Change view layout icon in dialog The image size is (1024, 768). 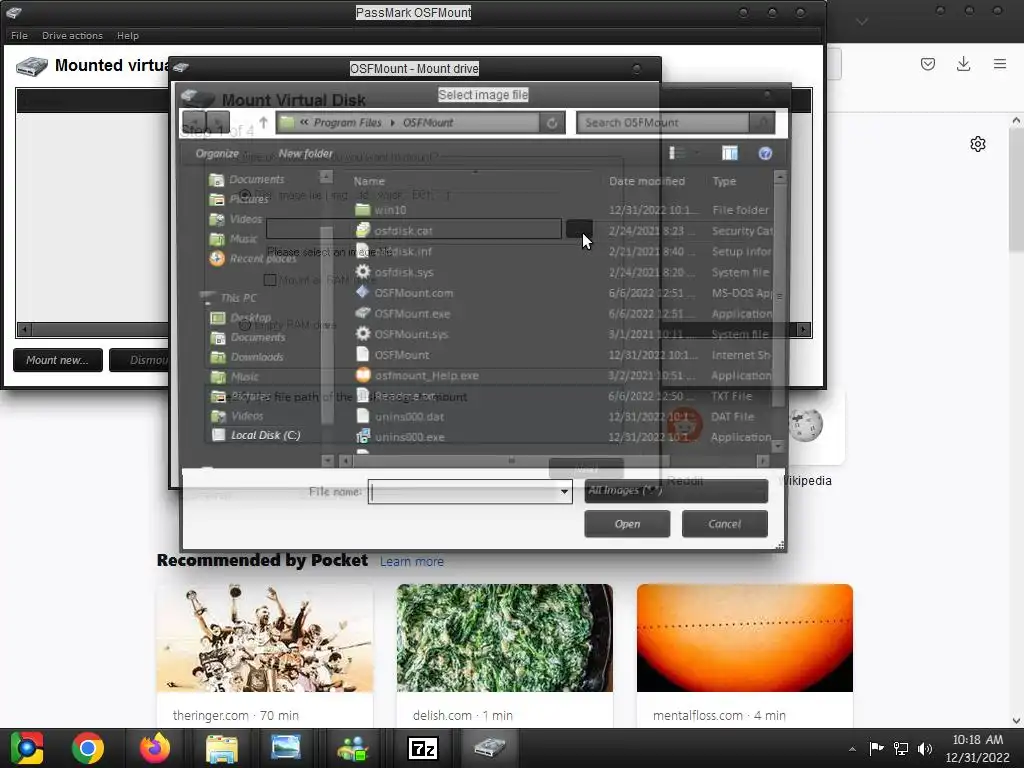coord(676,153)
